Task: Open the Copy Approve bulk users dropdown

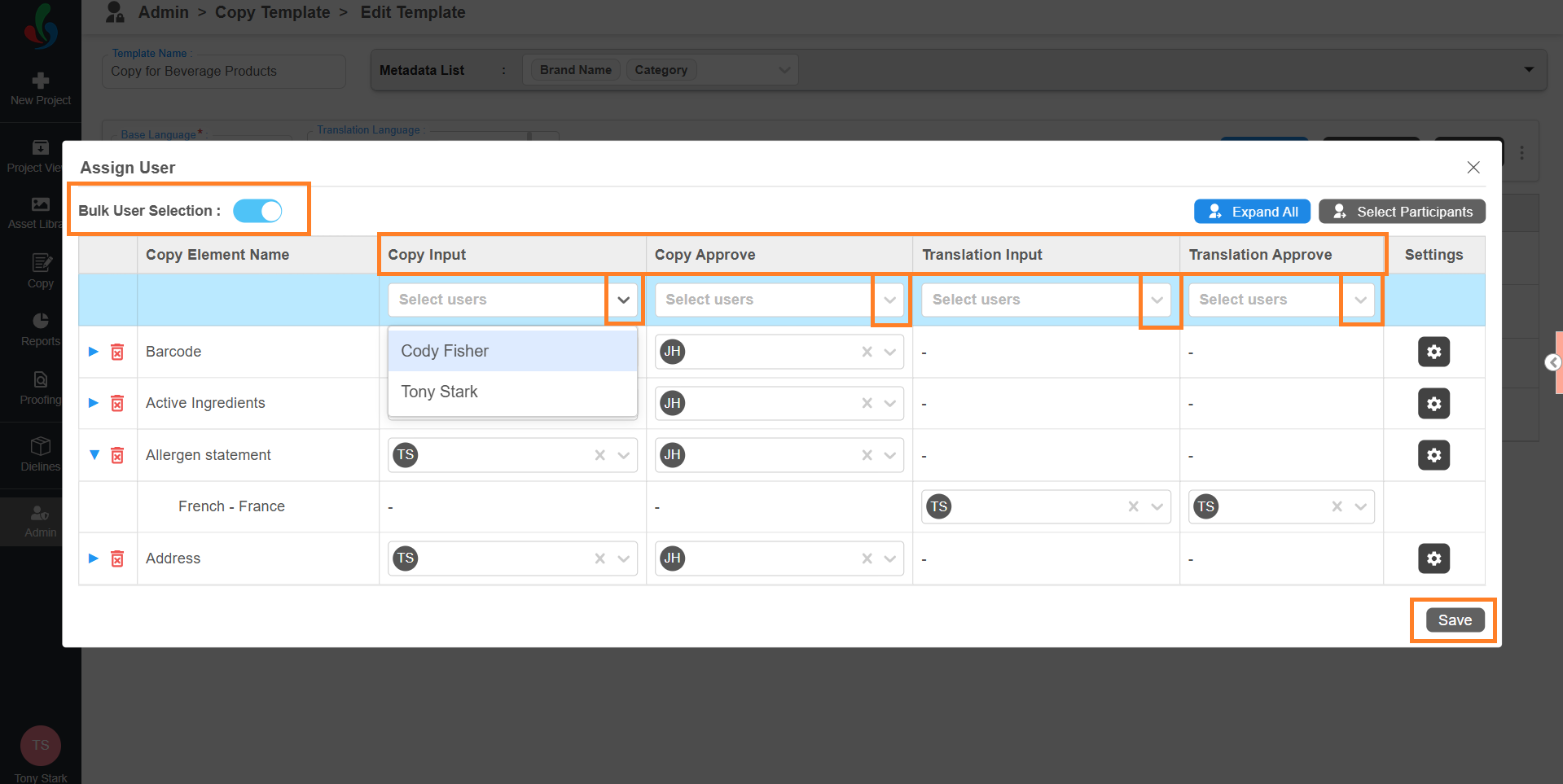Action: [x=890, y=300]
